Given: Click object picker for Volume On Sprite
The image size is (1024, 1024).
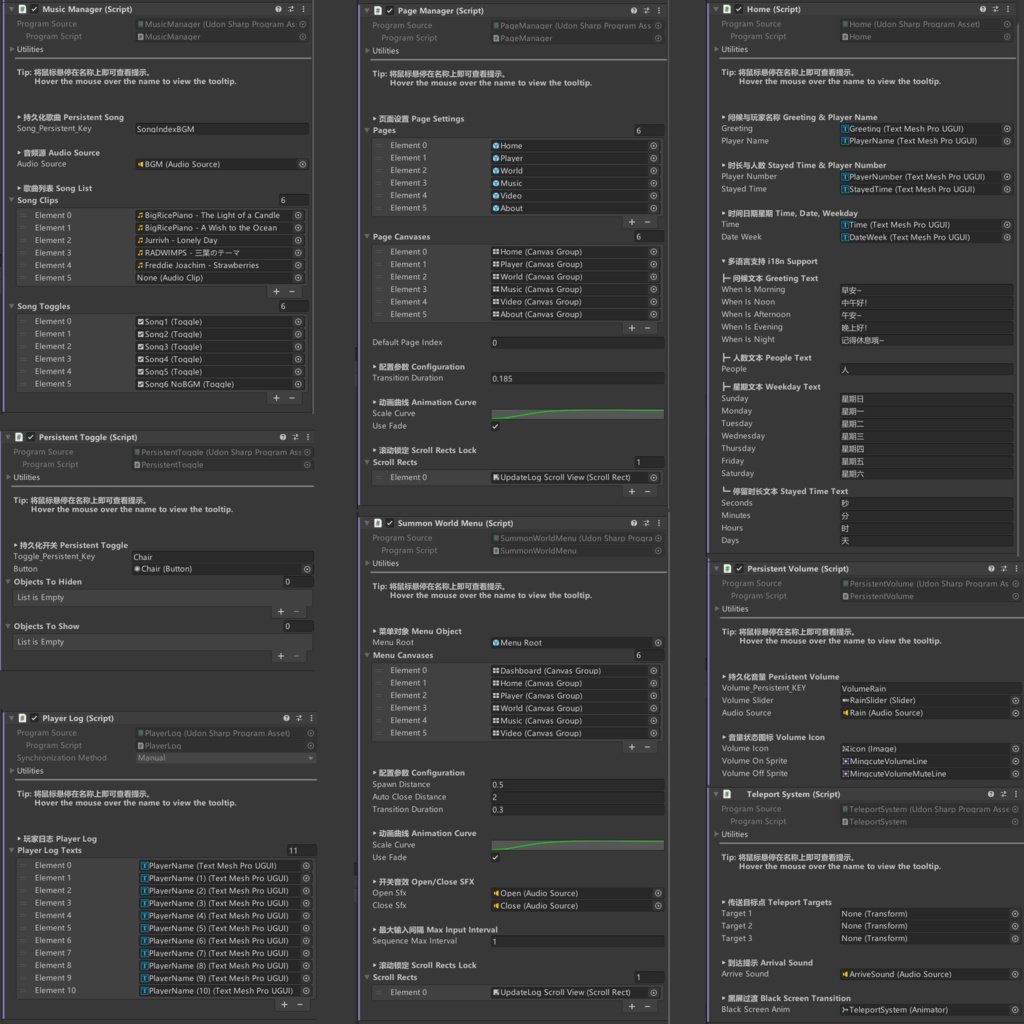Looking at the screenshot, I should click(x=1016, y=761).
